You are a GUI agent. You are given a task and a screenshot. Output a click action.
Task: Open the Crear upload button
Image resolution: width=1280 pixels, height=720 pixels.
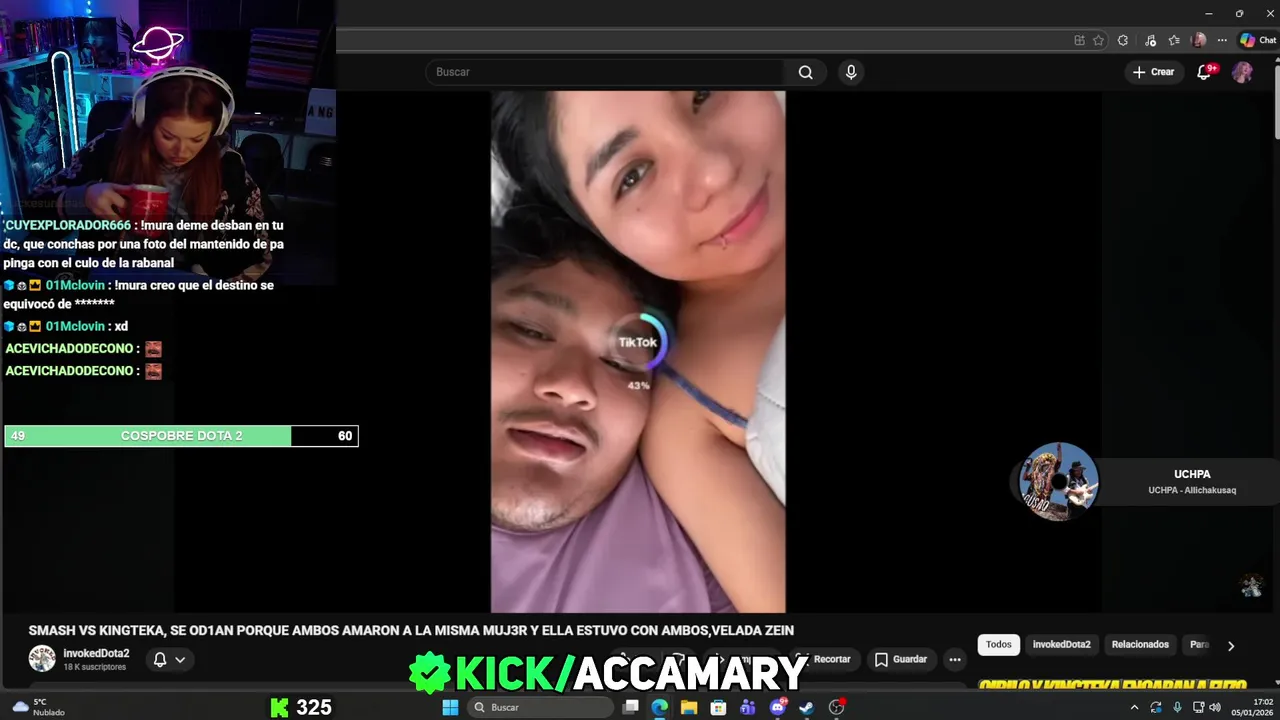[1153, 72]
